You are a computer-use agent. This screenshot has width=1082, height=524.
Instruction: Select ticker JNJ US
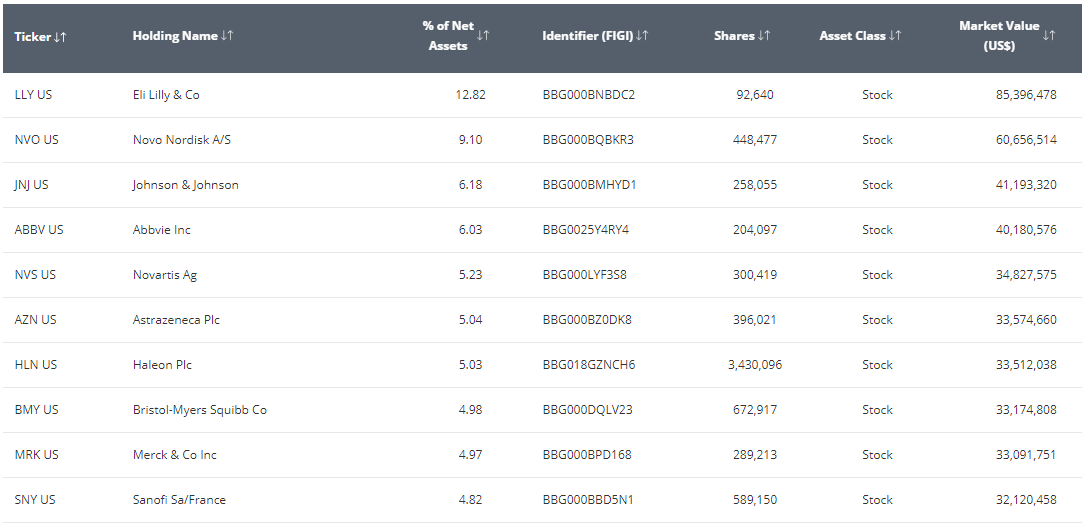pos(32,184)
